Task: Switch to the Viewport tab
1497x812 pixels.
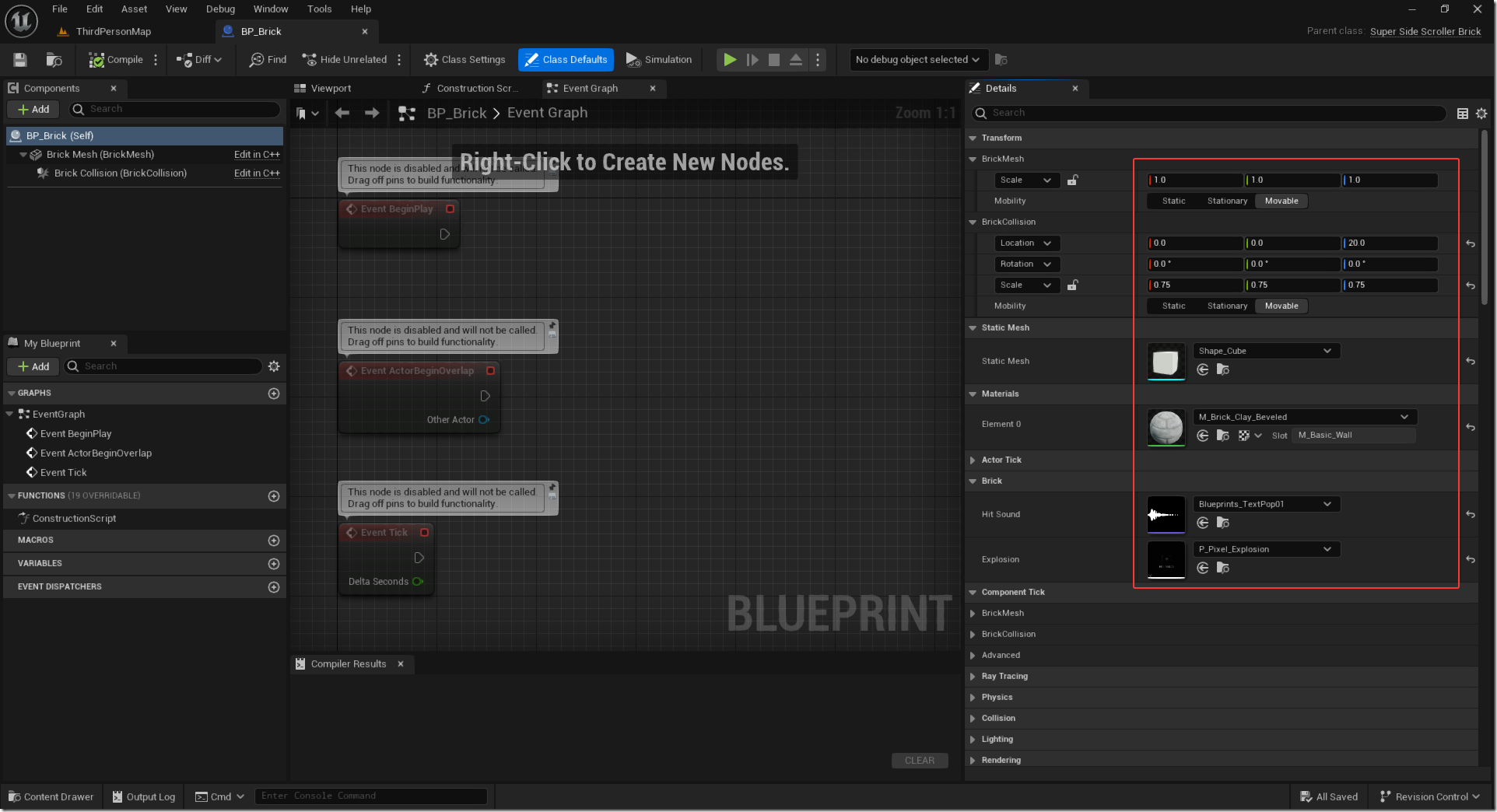Action: click(323, 89)
